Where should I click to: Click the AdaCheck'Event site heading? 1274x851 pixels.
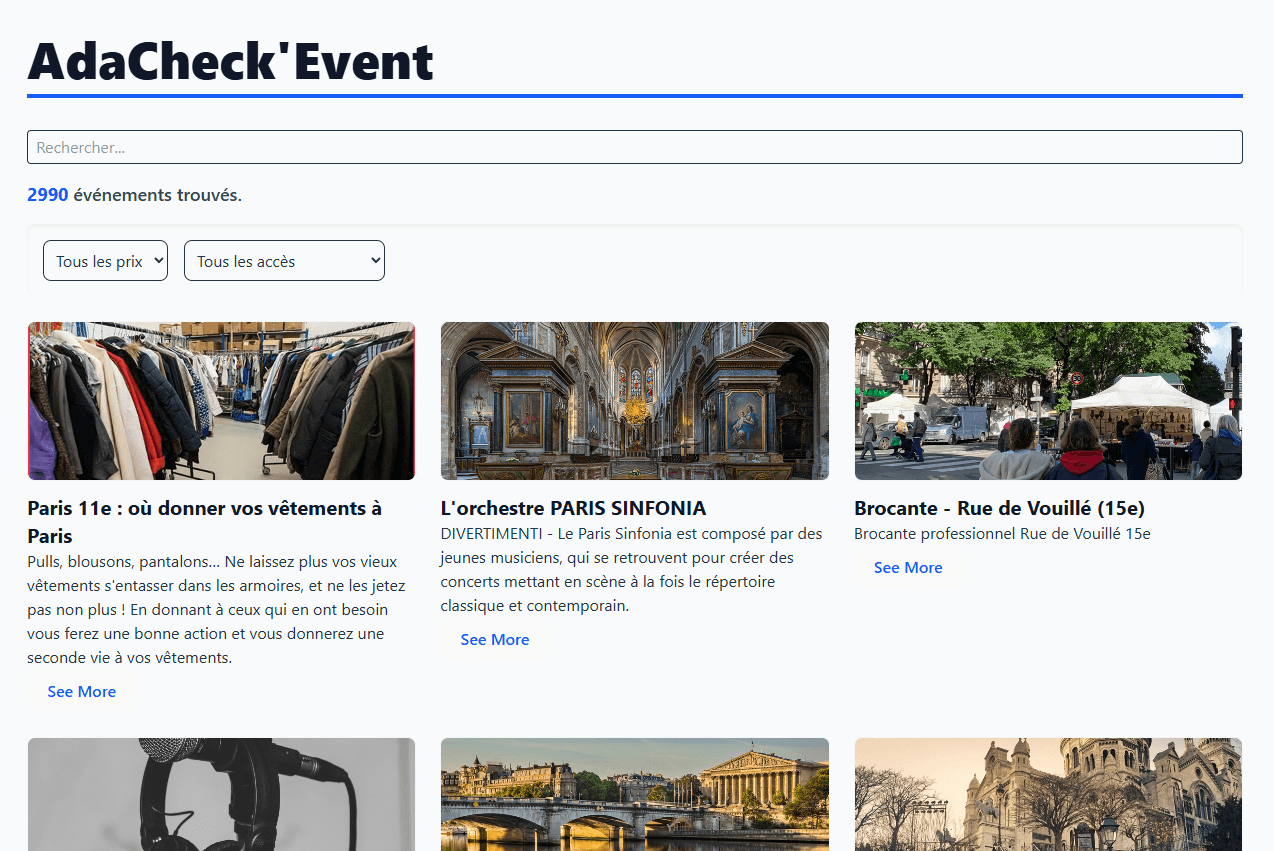[x=231, y=62]
